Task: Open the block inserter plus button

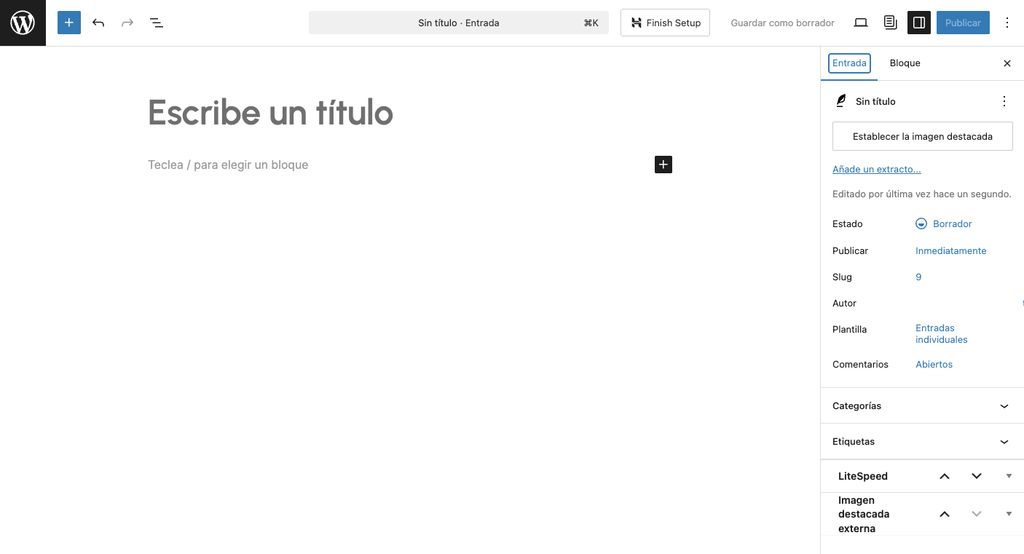Action: pyautogui.click(x=69, y=23)
